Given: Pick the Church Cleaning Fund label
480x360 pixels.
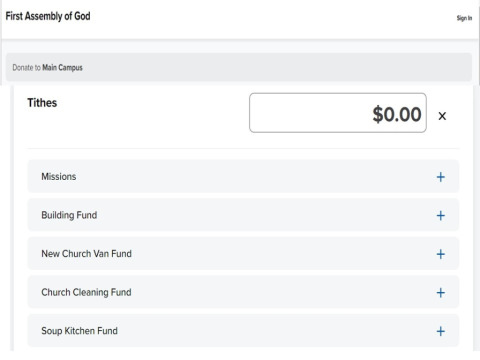Looking at the screenshot, I should point(86,292).
